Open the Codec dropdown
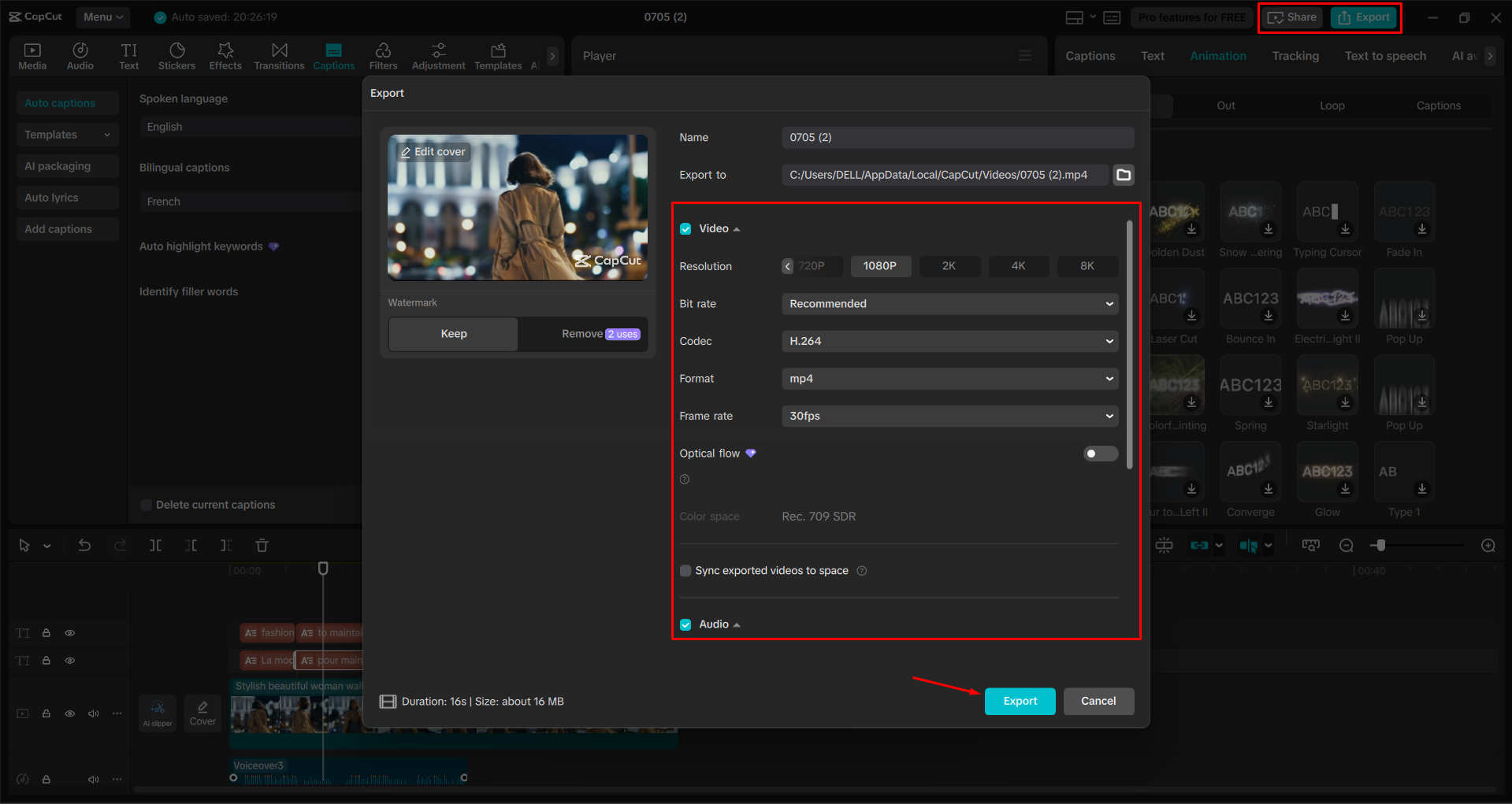The image size is (1512, 804). [949, 341]
